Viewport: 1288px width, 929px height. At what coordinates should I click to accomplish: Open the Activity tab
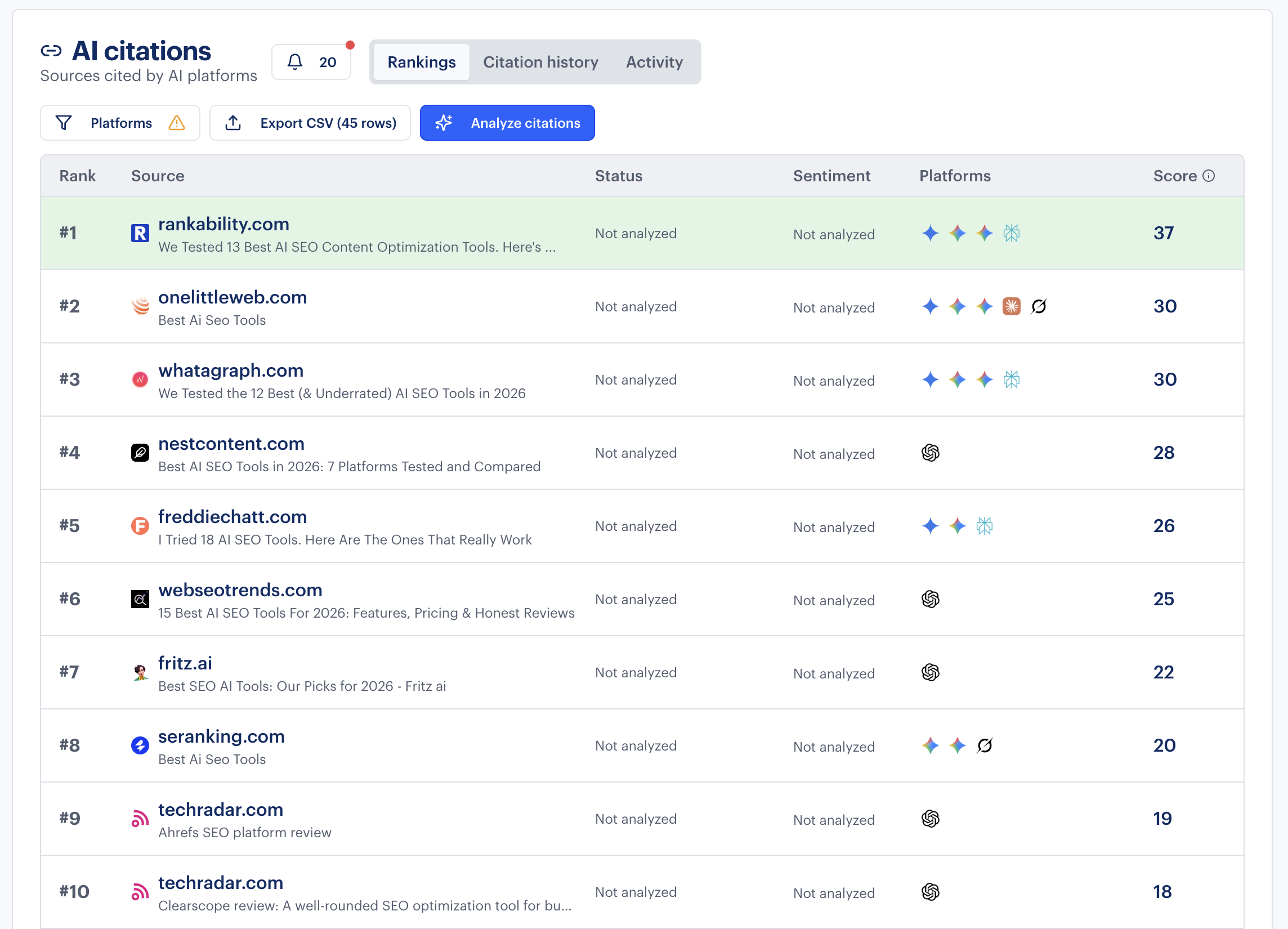point(654,62)
